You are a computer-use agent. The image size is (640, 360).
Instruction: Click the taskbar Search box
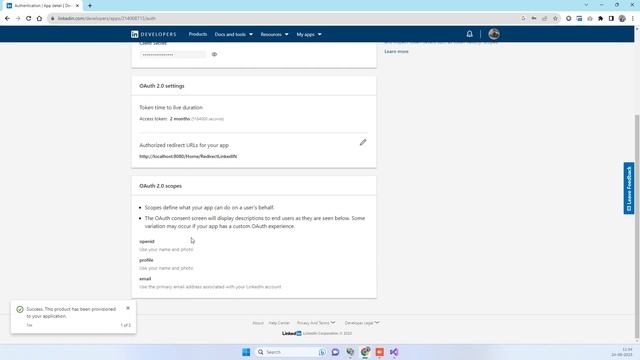click(291, 352)
